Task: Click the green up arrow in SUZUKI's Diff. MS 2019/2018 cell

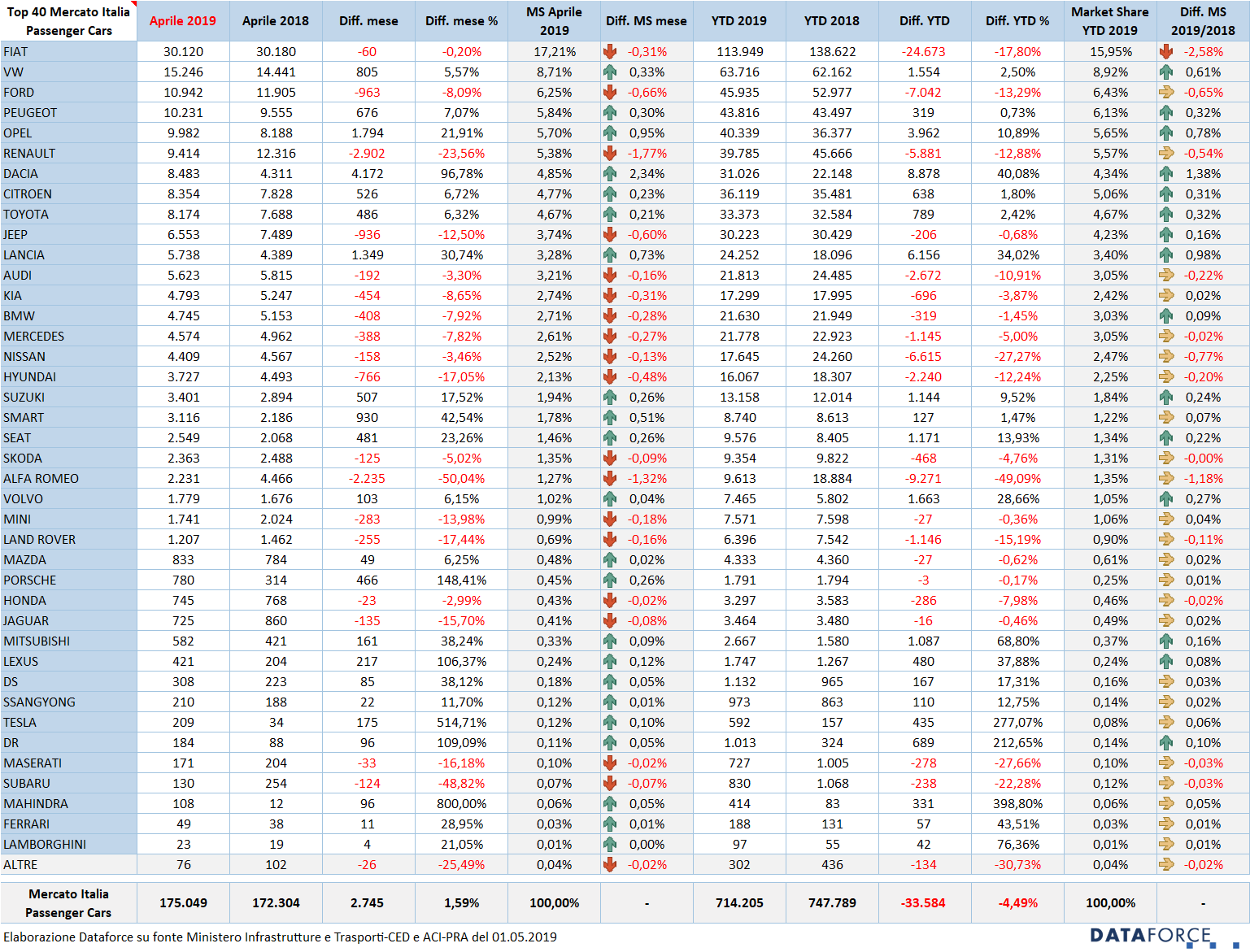Action: 1166,397
